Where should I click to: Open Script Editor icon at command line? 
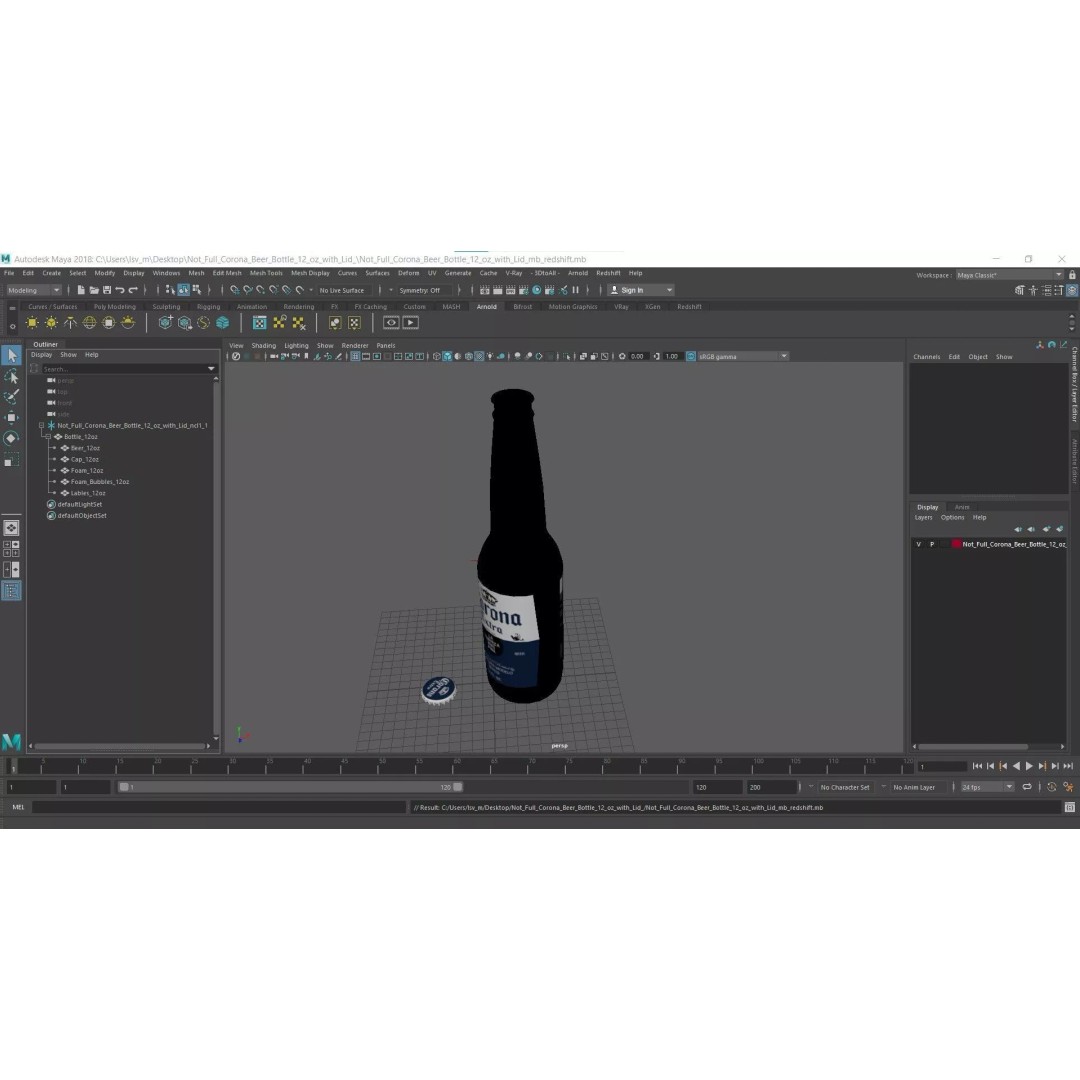[1070, 807]
